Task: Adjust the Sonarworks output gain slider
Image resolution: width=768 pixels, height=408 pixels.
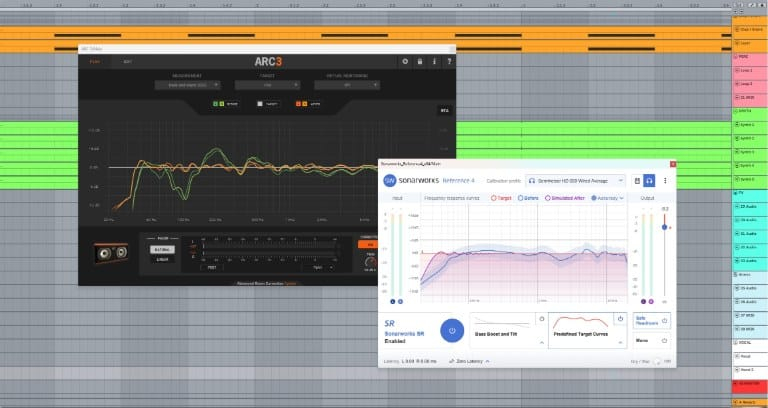Action: (x=665, y=227)
